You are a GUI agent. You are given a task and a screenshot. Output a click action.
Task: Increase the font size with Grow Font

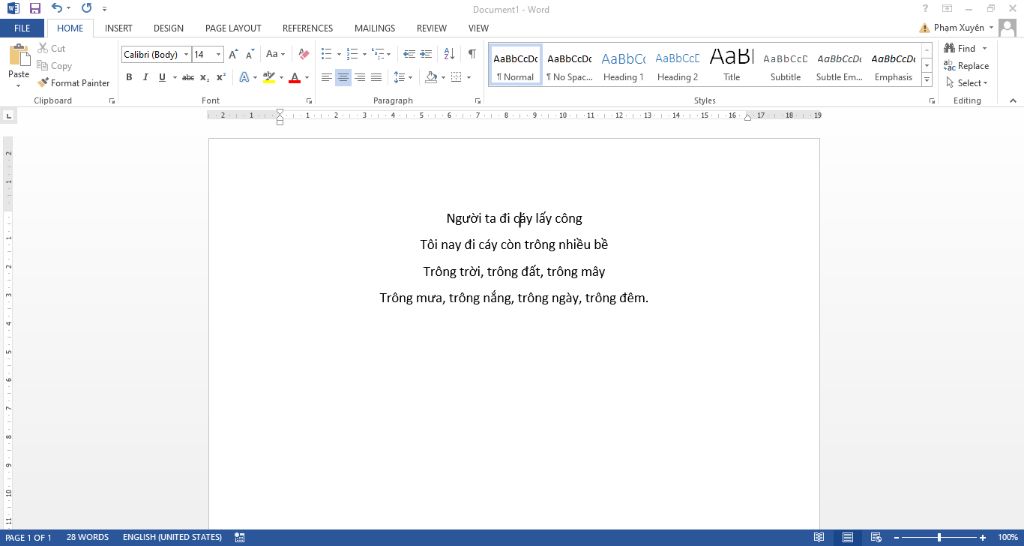click(233, 54)
